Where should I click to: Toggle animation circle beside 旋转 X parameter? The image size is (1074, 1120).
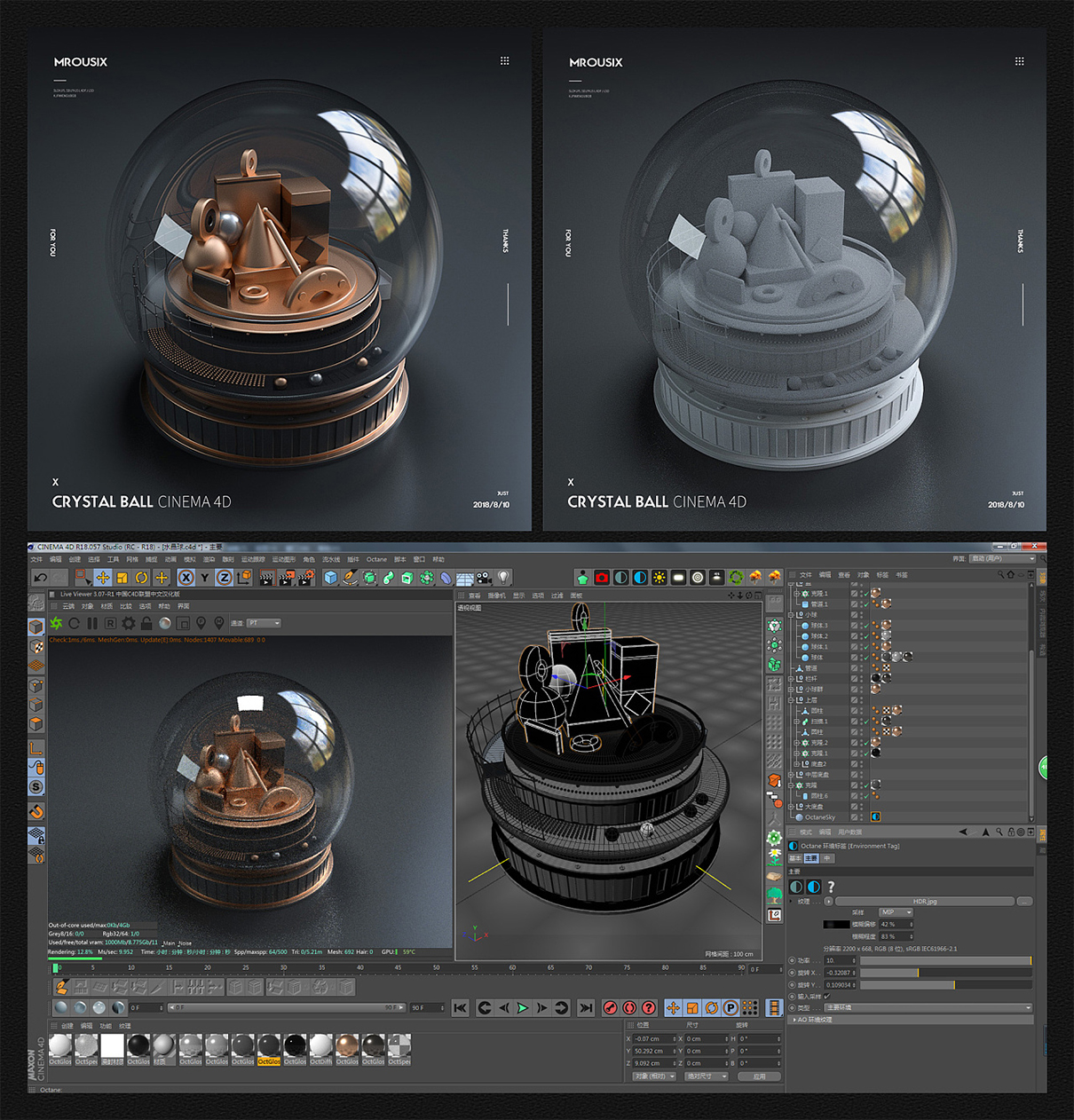pyautogui.click(x=793, y=973)
